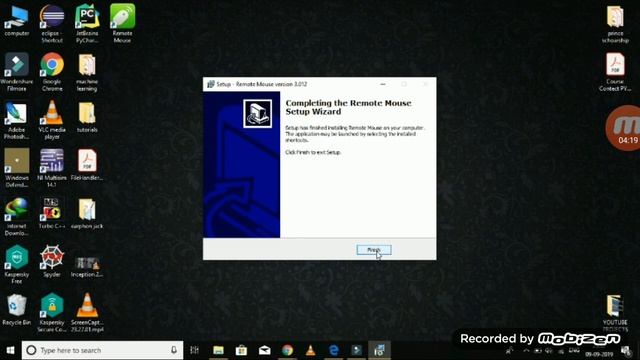Viewport: 640px width, 360px height.
Task: Open File Explorer from the taskbar
Action: (x=218, y=350)
